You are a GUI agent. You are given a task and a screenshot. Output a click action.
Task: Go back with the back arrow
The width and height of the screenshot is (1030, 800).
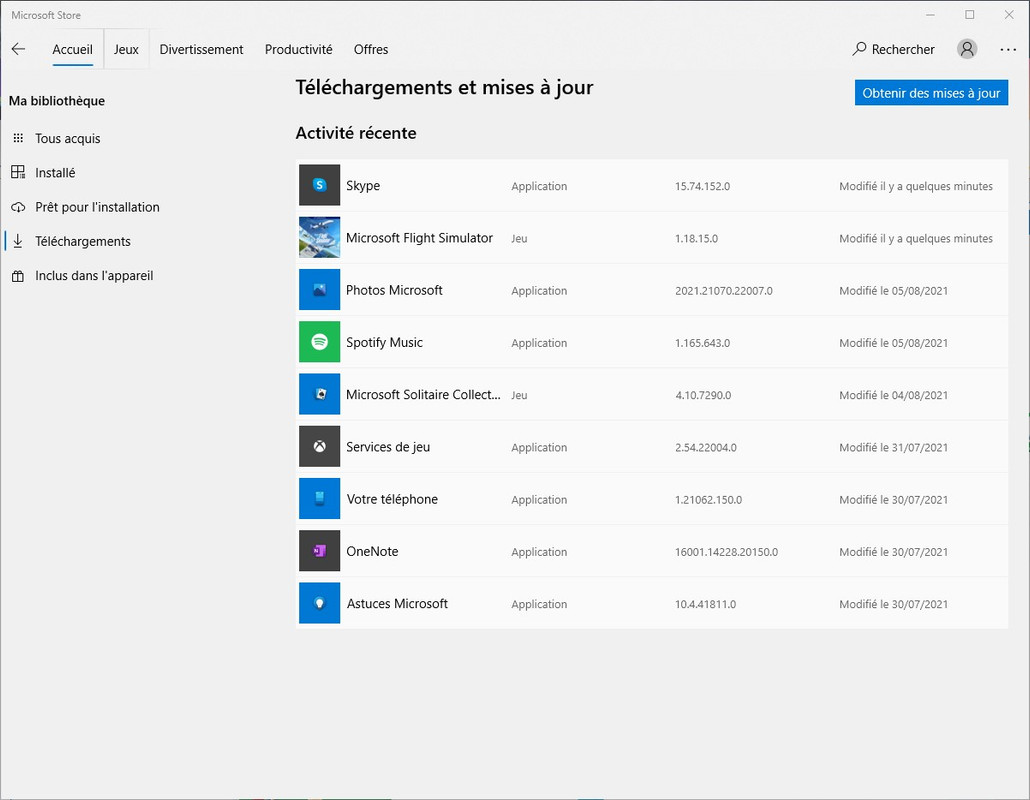[18, 49]
